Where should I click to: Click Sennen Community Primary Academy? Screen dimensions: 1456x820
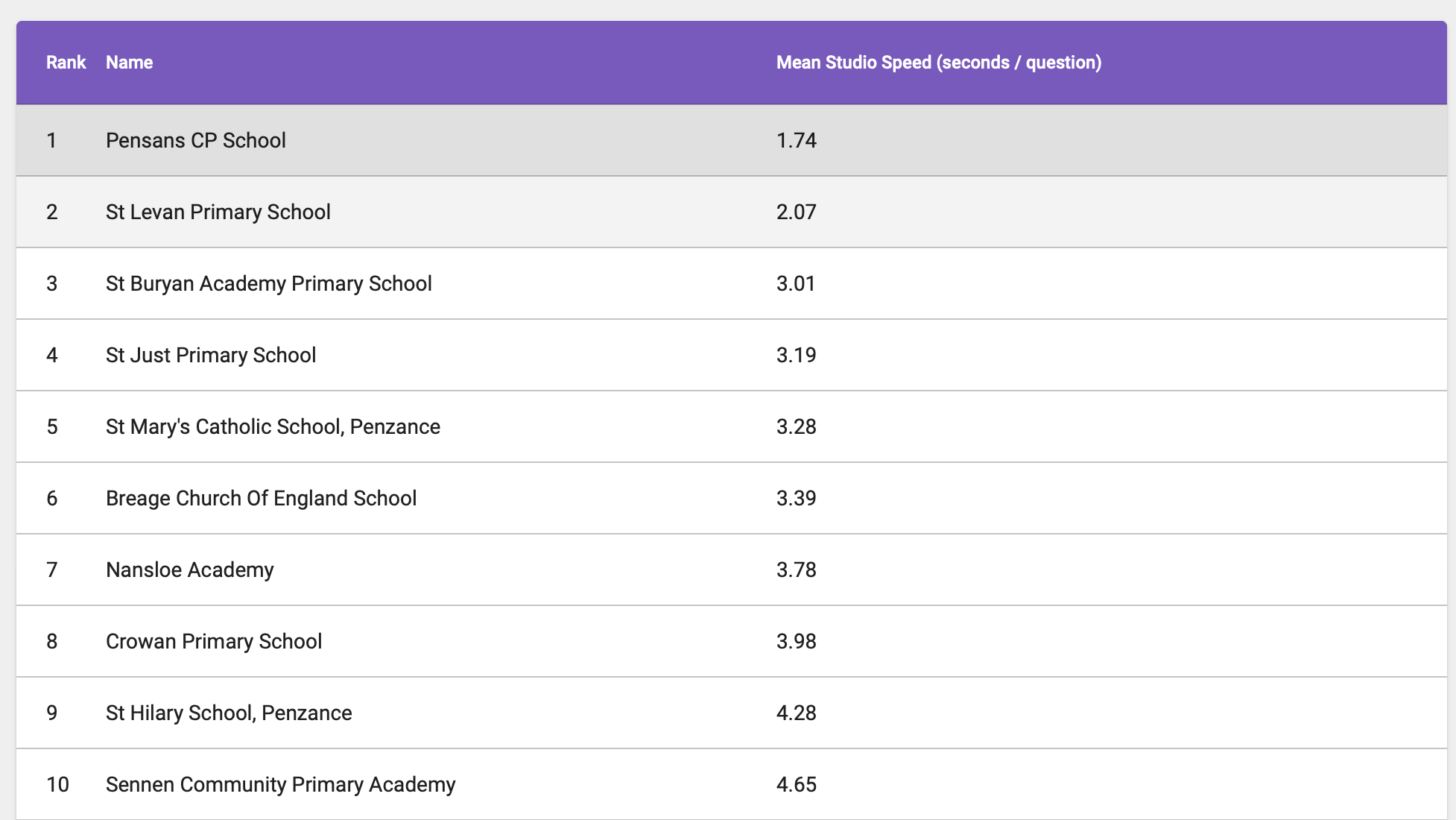[x=280, y=785]
